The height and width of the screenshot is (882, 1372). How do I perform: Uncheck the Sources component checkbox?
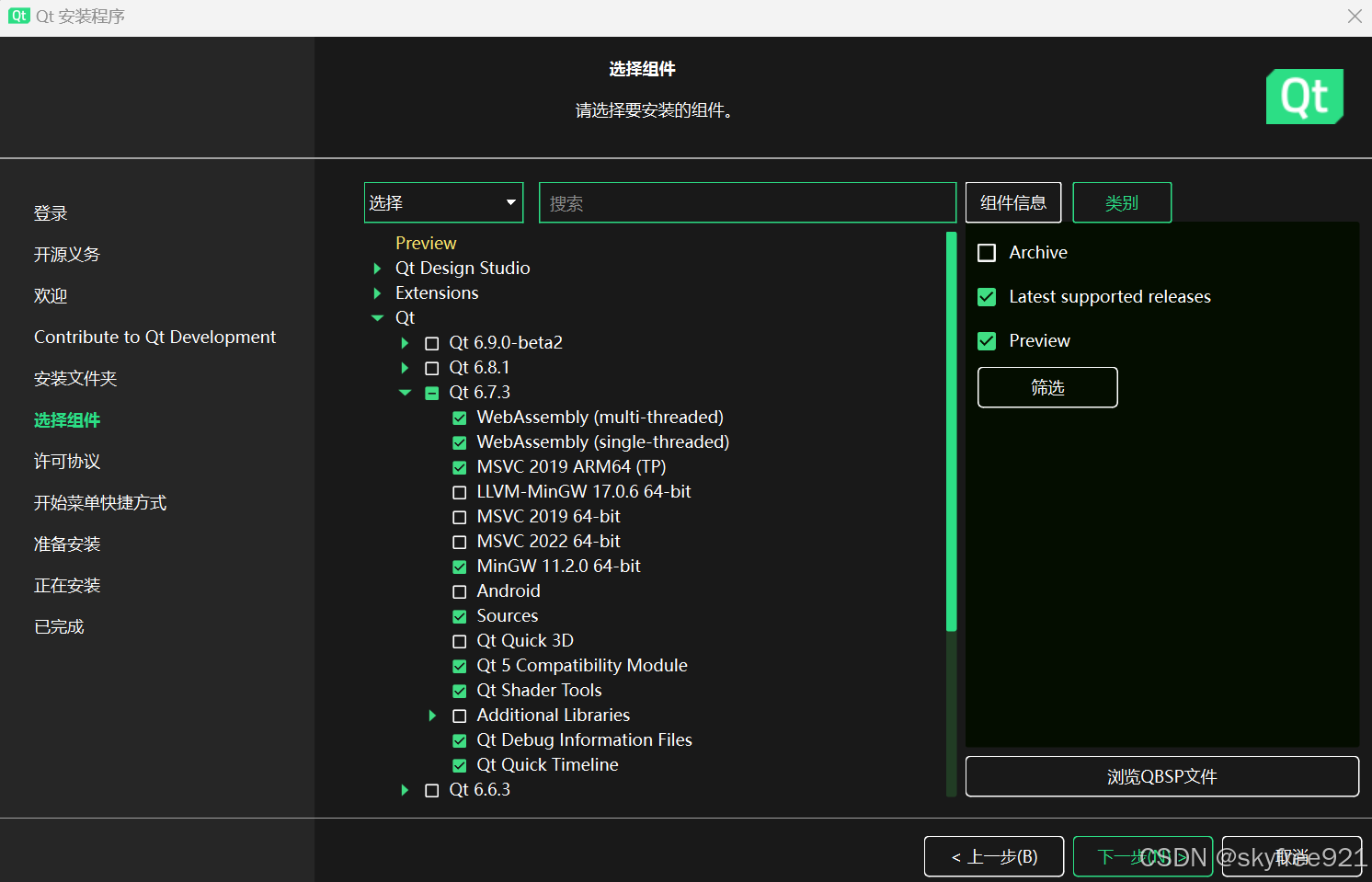(460, 616)
